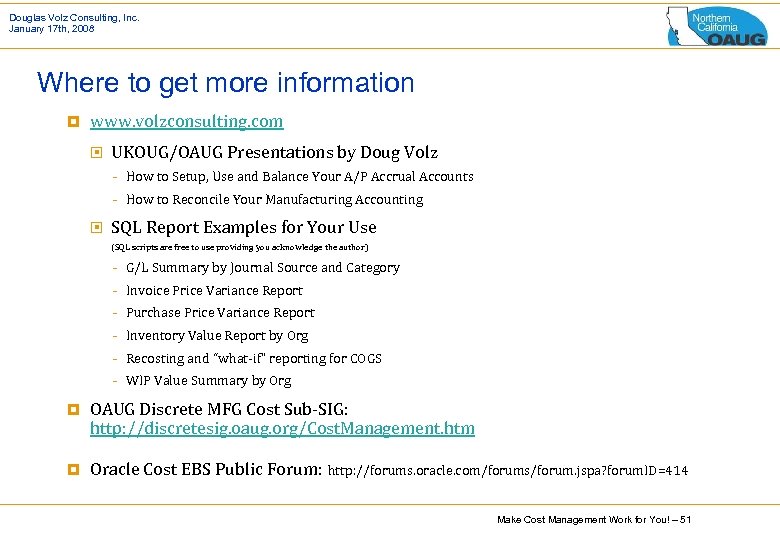Click 'WIP Value Summary by Org' item

tap(208, 381)
